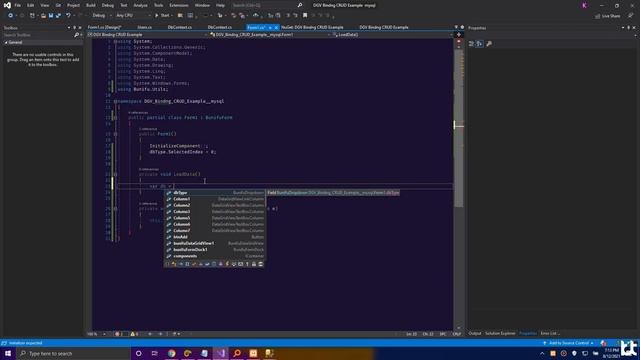The width and height of the screenshot is (640, 360).
Task: Click the Navigate Backward icon in toolbar
Action: 10,16
